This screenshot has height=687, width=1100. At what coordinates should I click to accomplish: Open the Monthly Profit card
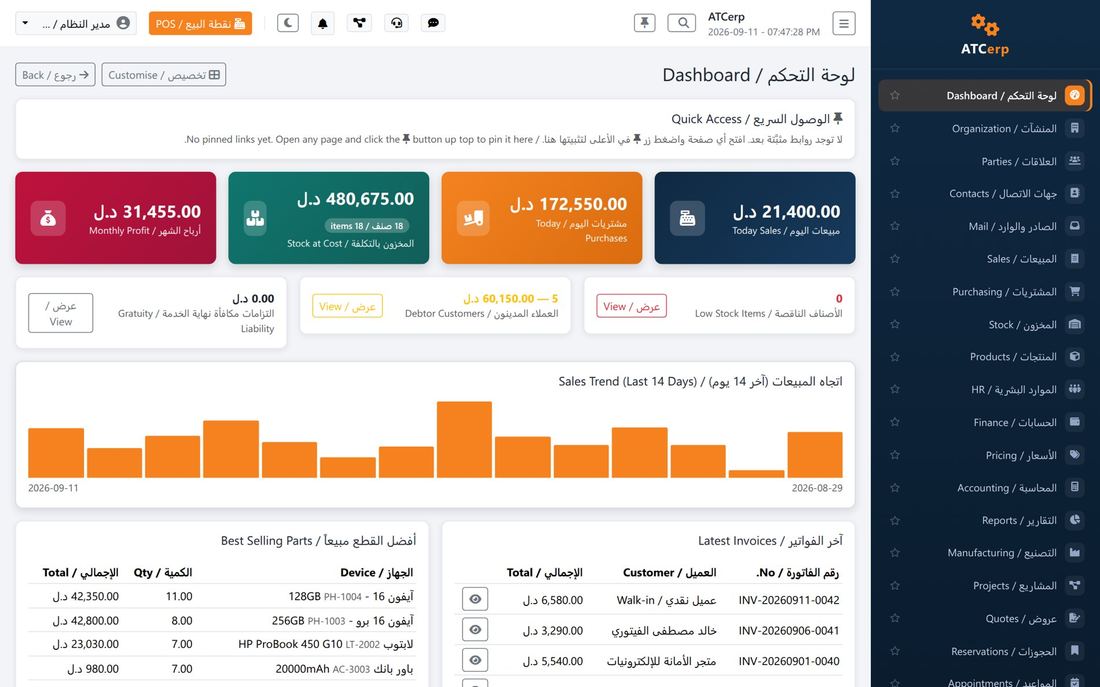[116, 218]
